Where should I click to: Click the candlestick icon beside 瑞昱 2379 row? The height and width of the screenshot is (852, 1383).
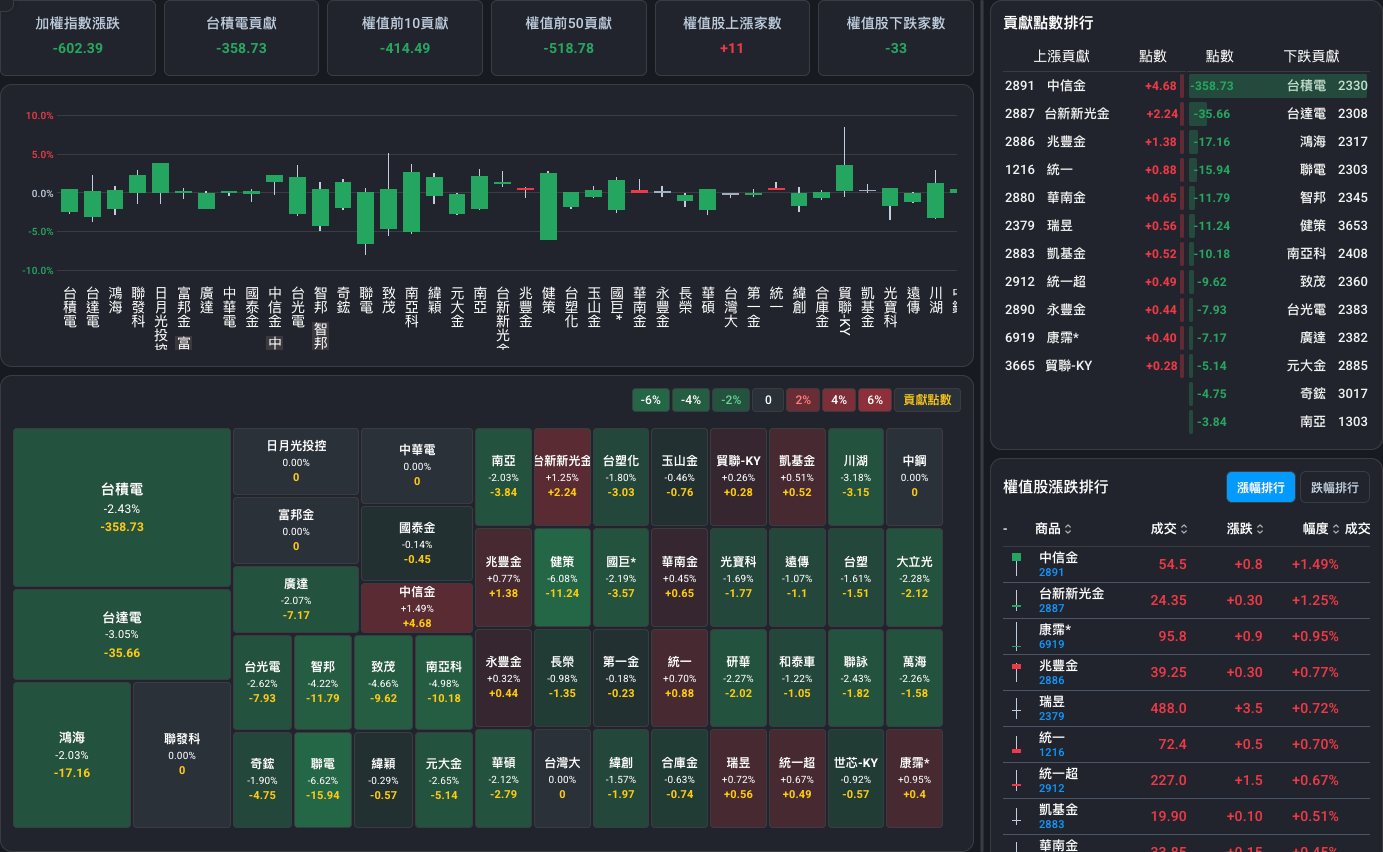[1017, 708]
